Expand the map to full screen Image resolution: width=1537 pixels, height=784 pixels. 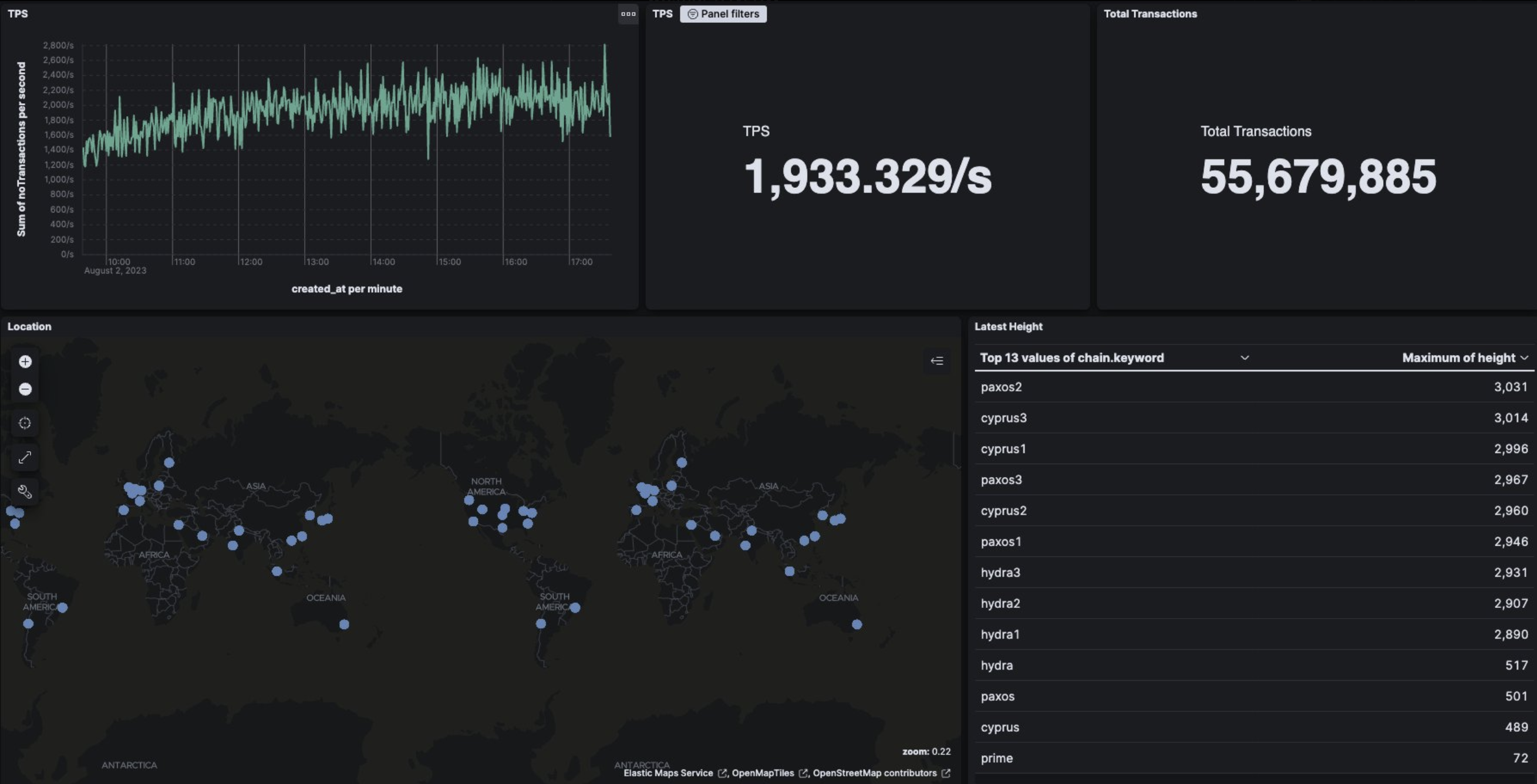tap(25, 457)
